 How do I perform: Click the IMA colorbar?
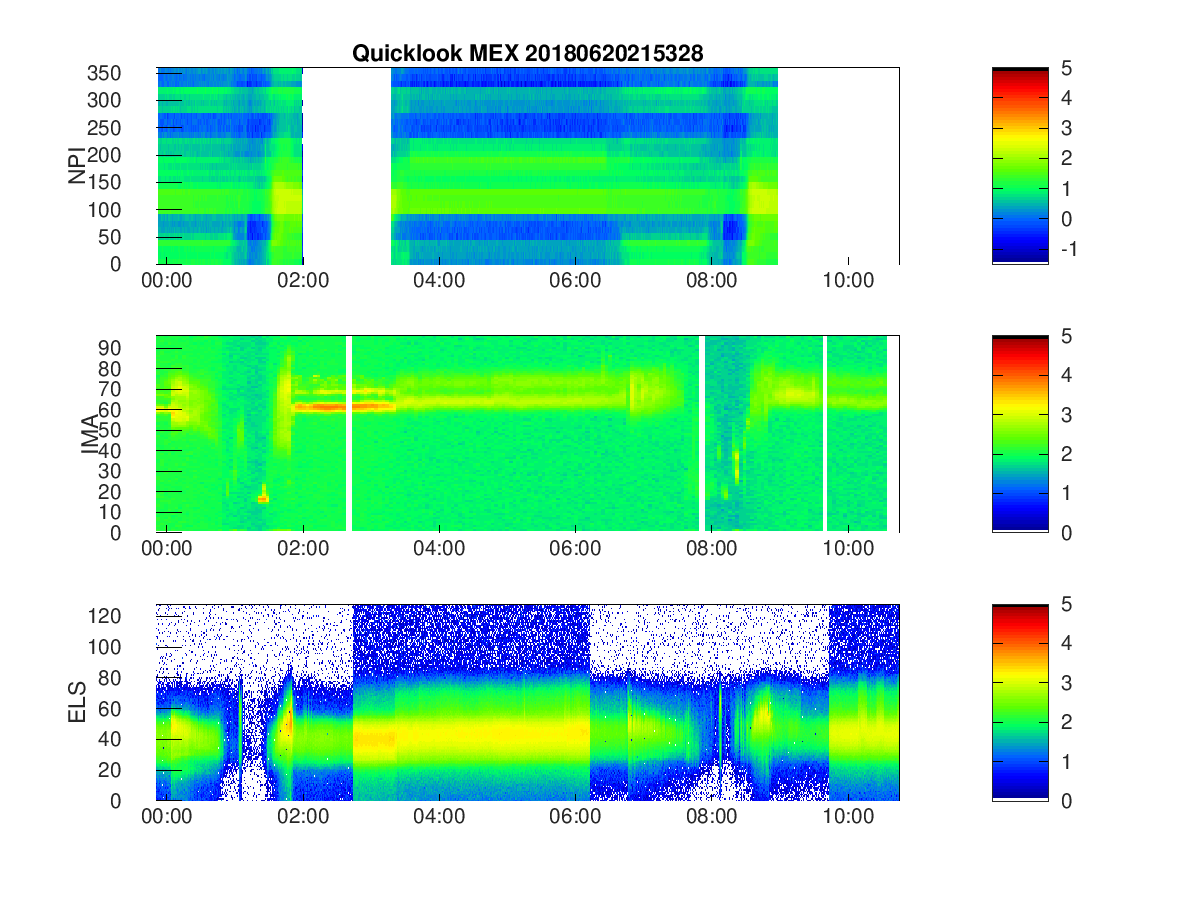tap(1020, 434)
